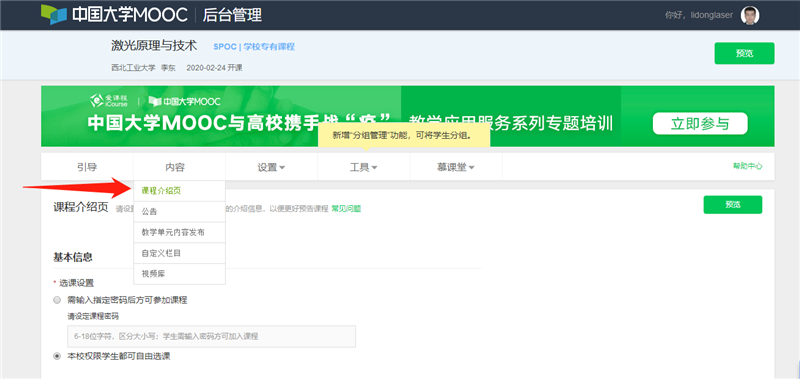Click the 立即参与 banner button
The height and width of the screenshot is (379, 800).
700,124
